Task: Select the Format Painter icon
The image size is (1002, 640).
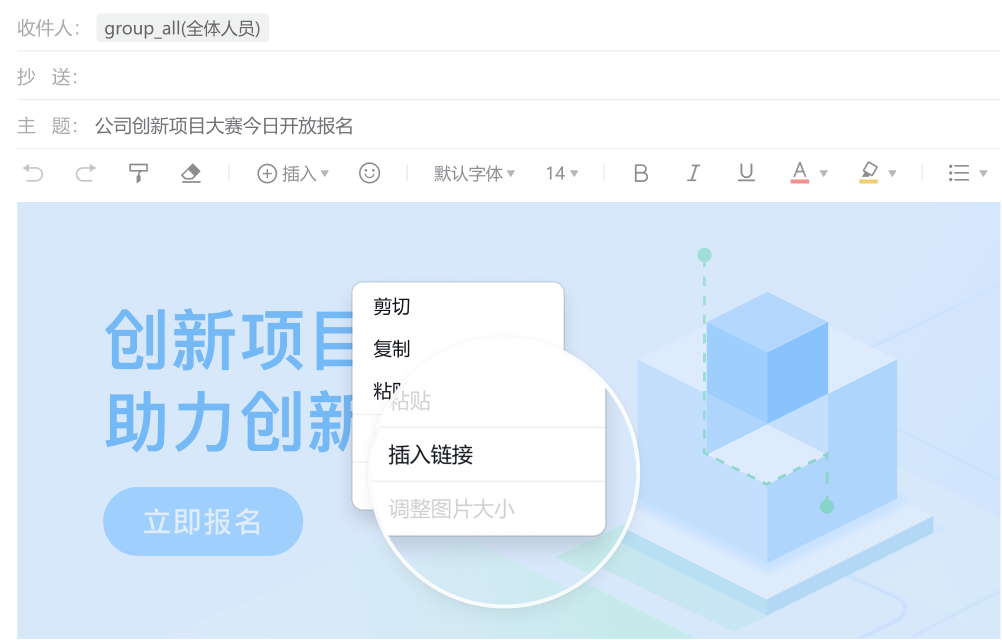Action: 138,172
